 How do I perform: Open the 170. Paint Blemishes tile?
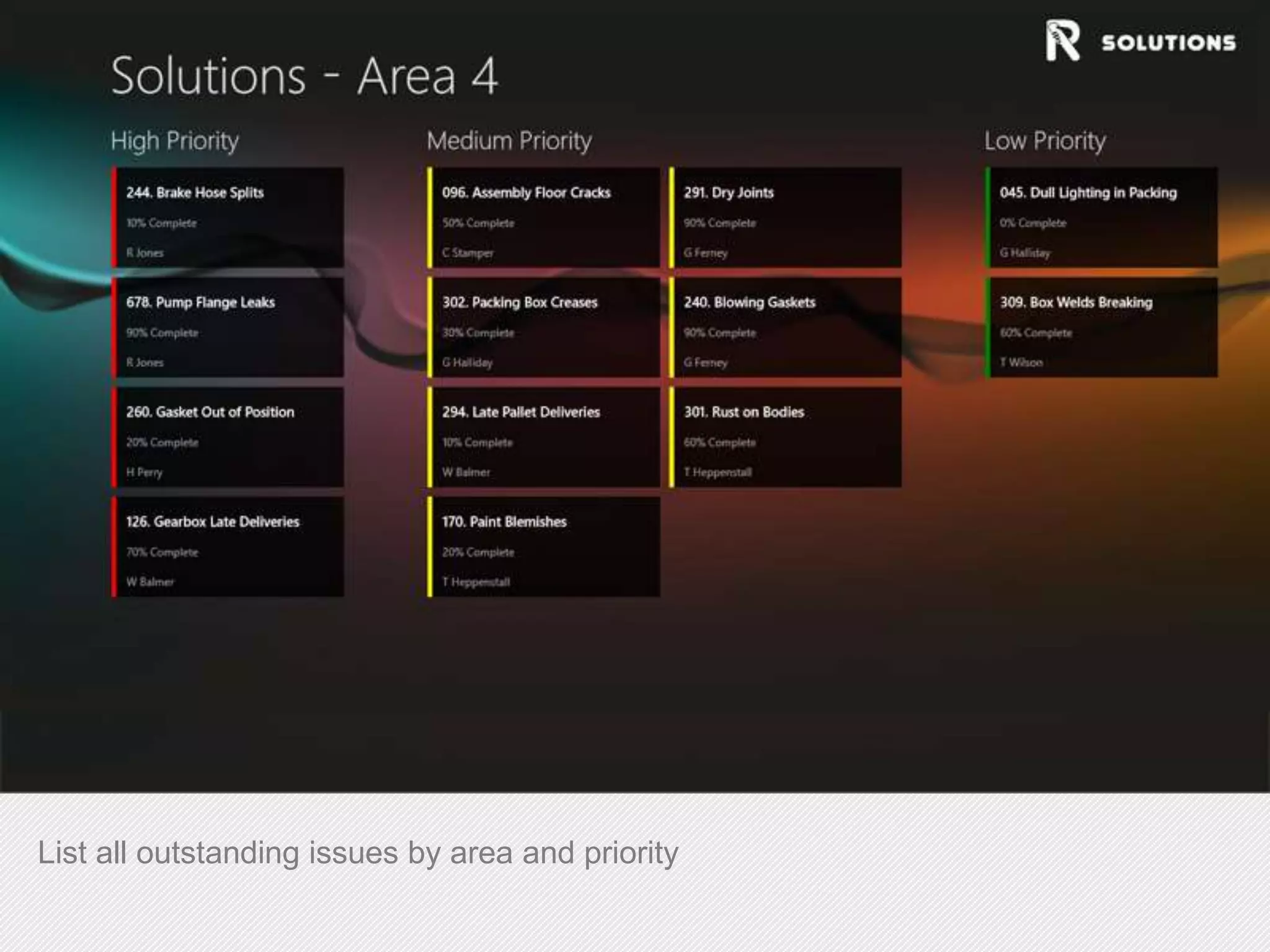[544, 547]
